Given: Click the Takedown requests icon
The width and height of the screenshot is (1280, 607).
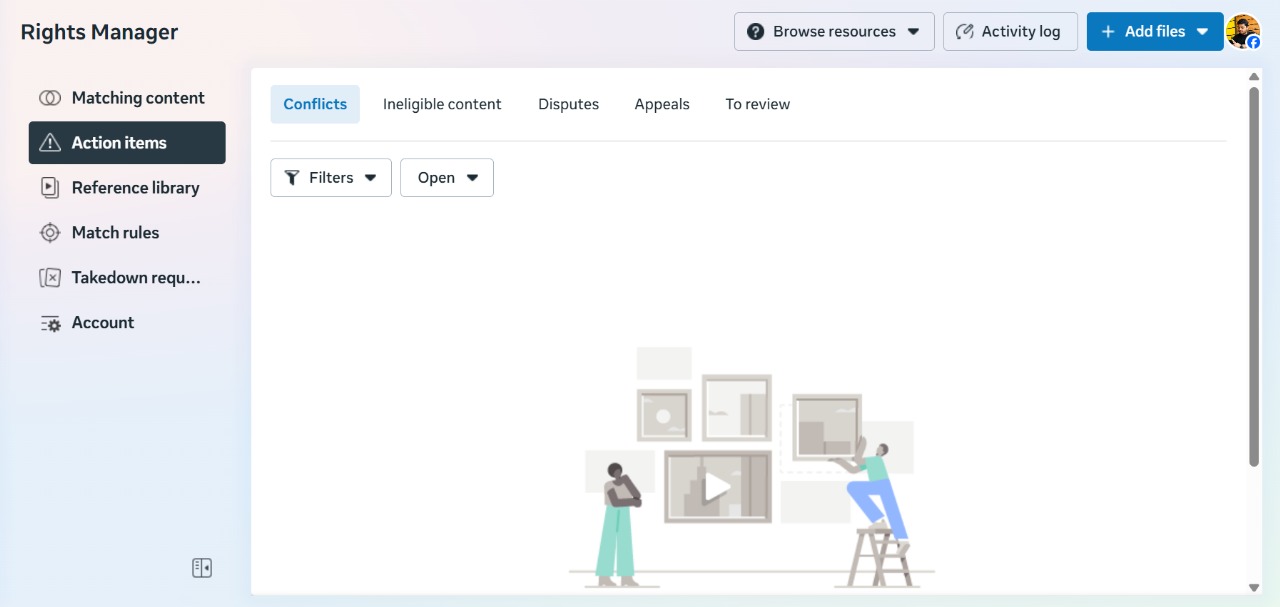Looking at the screenshot, I should tap(50, 278).
